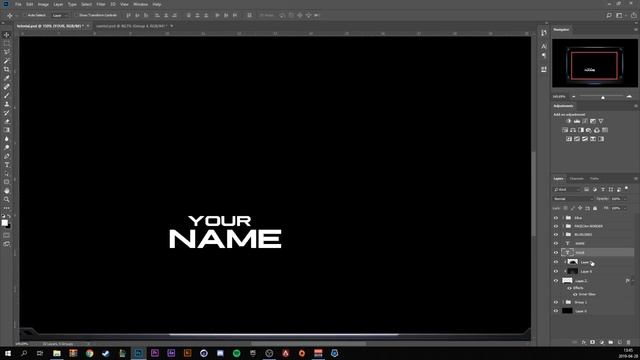This screenshot has width=640, height=360.
Task: Click the canvas vertical scrollbar
Action: tap(533, 193)
